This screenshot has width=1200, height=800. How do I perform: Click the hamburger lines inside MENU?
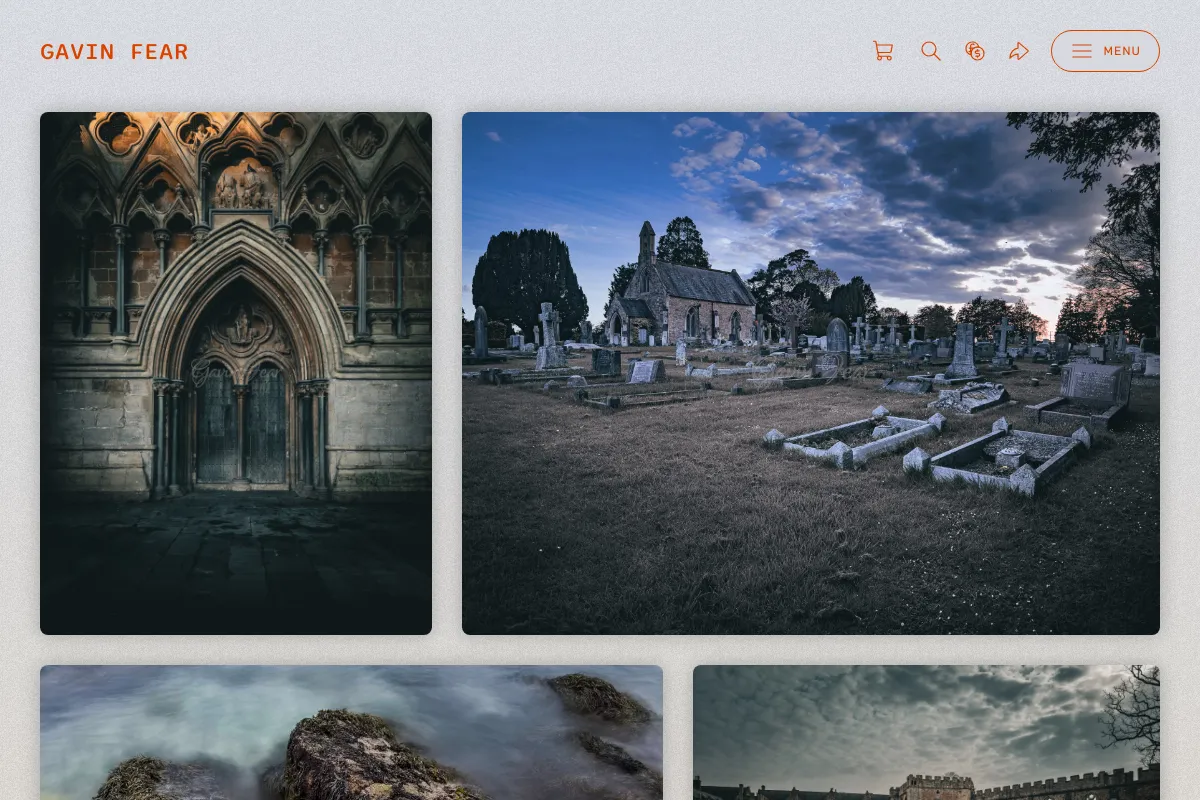coord(1082,51)
